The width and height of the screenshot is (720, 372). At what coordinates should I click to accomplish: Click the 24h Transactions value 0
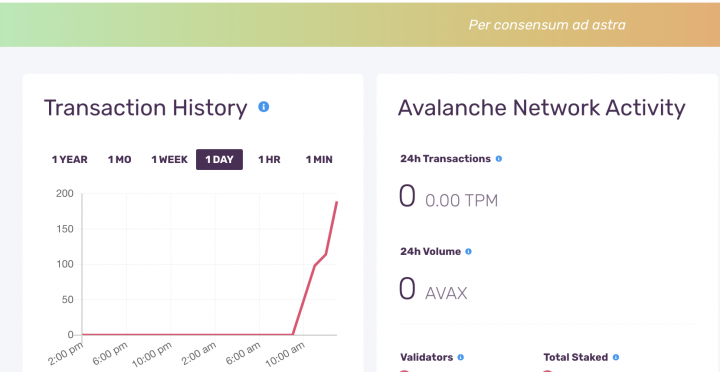coord(407,197)
